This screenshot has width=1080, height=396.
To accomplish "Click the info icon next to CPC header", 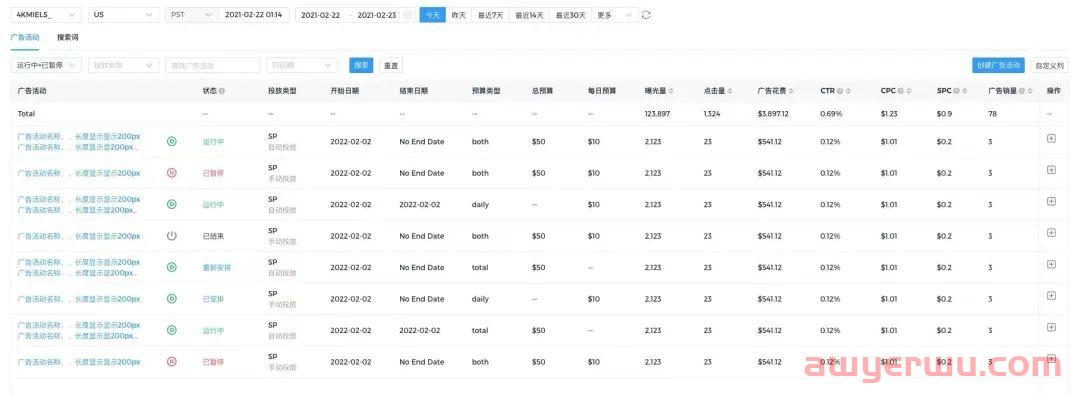I will (x=901, y=91).
